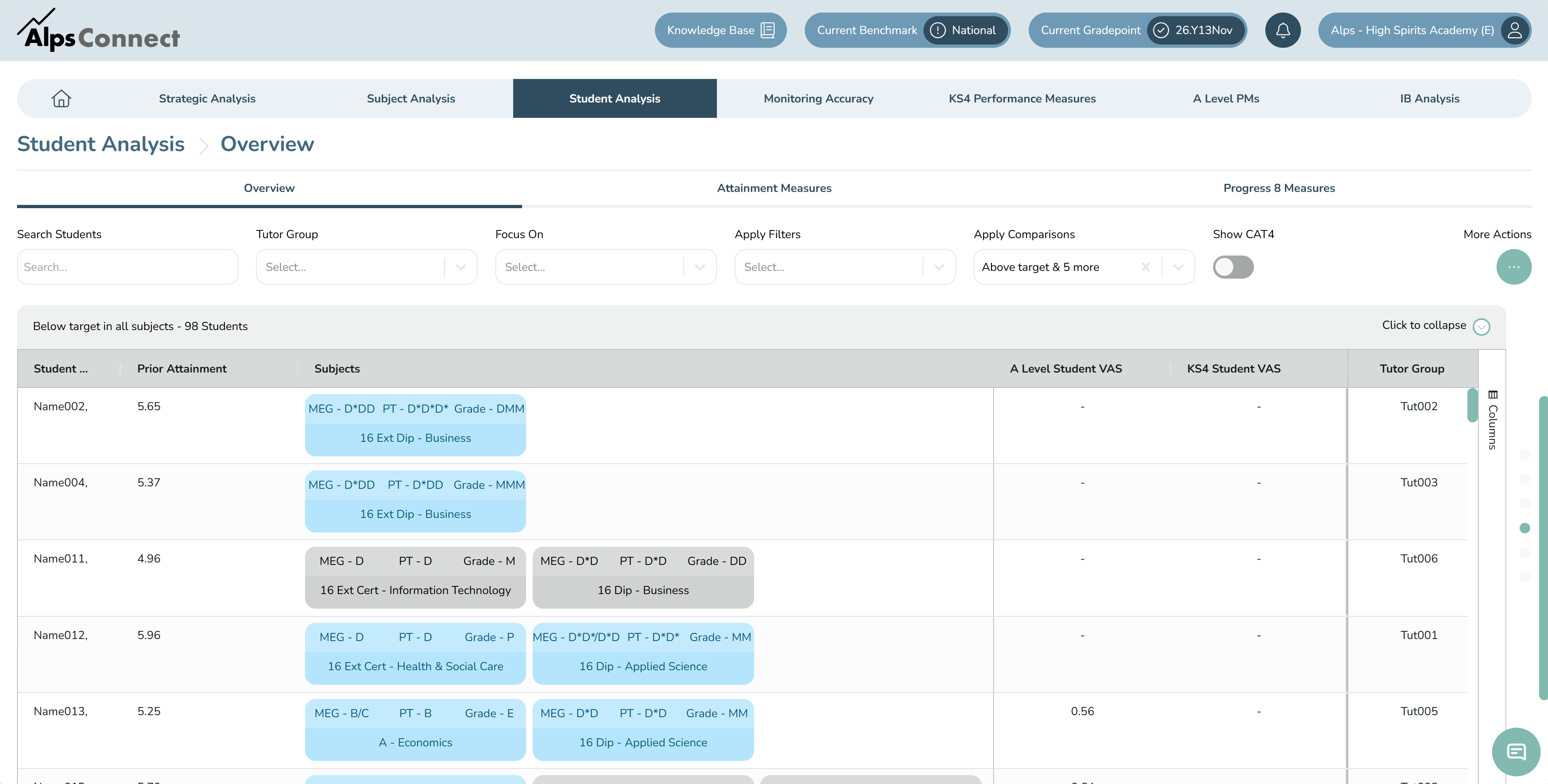Open the notifications bell
Screen dimensions: 1548x784
[x=1282, y=30]
